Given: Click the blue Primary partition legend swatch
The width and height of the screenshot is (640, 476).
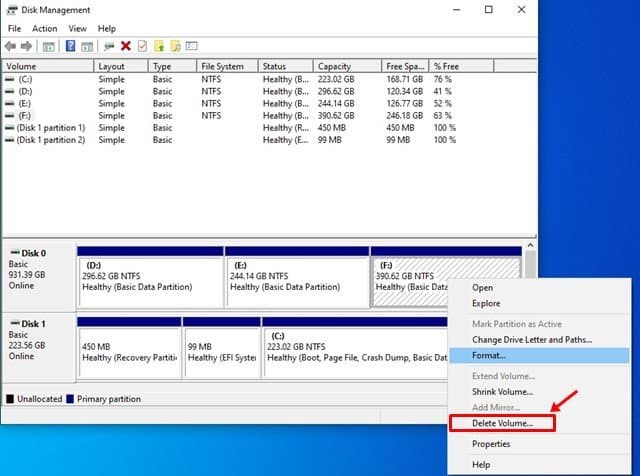Looking at the screenshot, I should (x=70, y=399).
